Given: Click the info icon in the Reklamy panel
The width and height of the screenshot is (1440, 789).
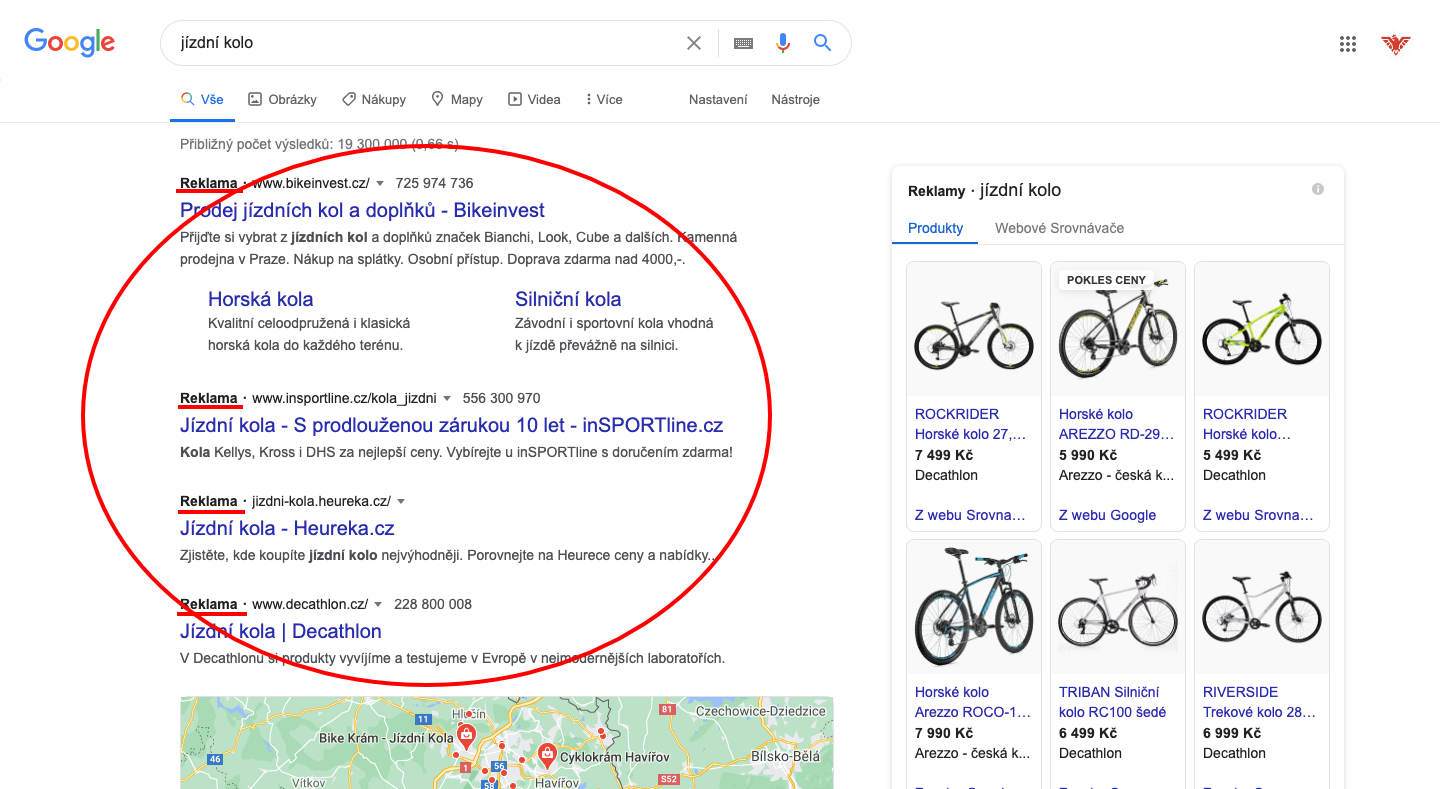Looking at the screenshot, I should [1318, 188].
